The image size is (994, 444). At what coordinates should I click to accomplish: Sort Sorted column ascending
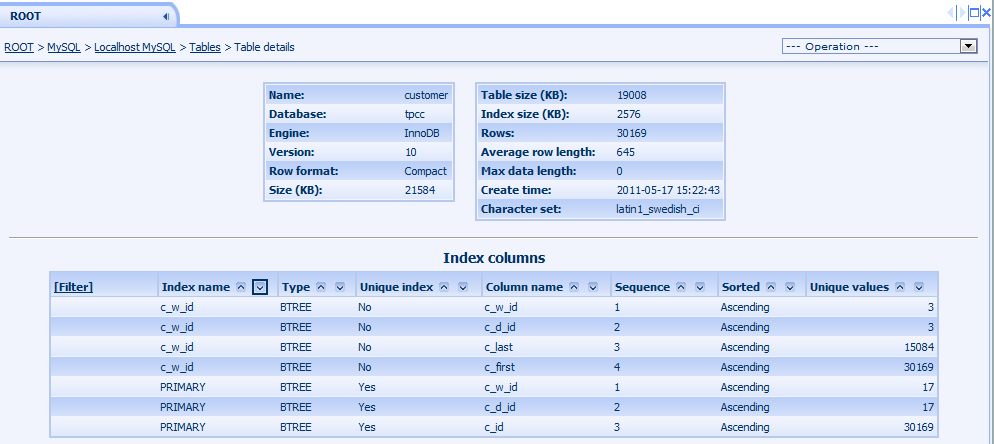pos(771,287)
